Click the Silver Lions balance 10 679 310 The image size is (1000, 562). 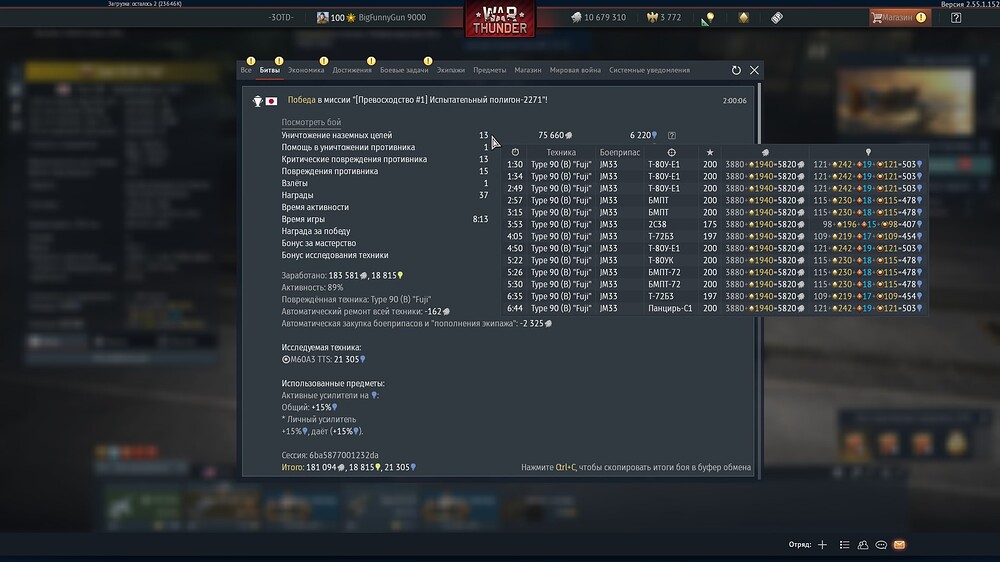598,18
